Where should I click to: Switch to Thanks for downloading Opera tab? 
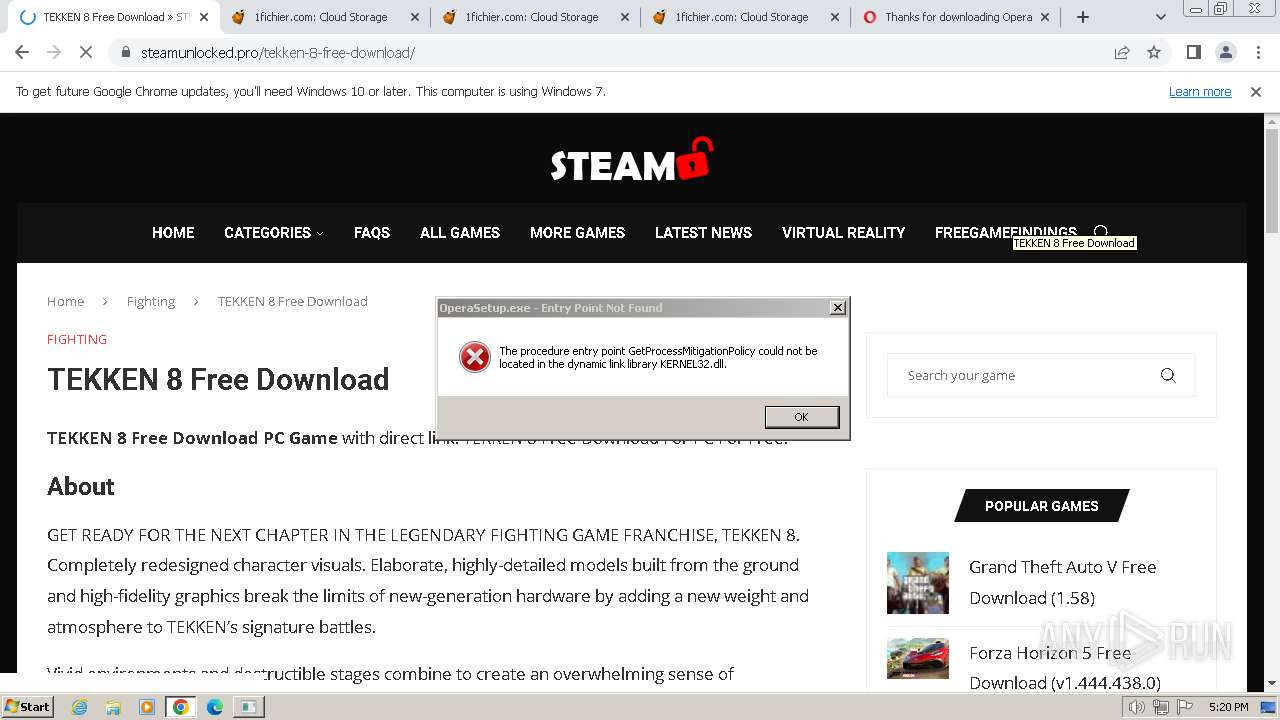957,17
